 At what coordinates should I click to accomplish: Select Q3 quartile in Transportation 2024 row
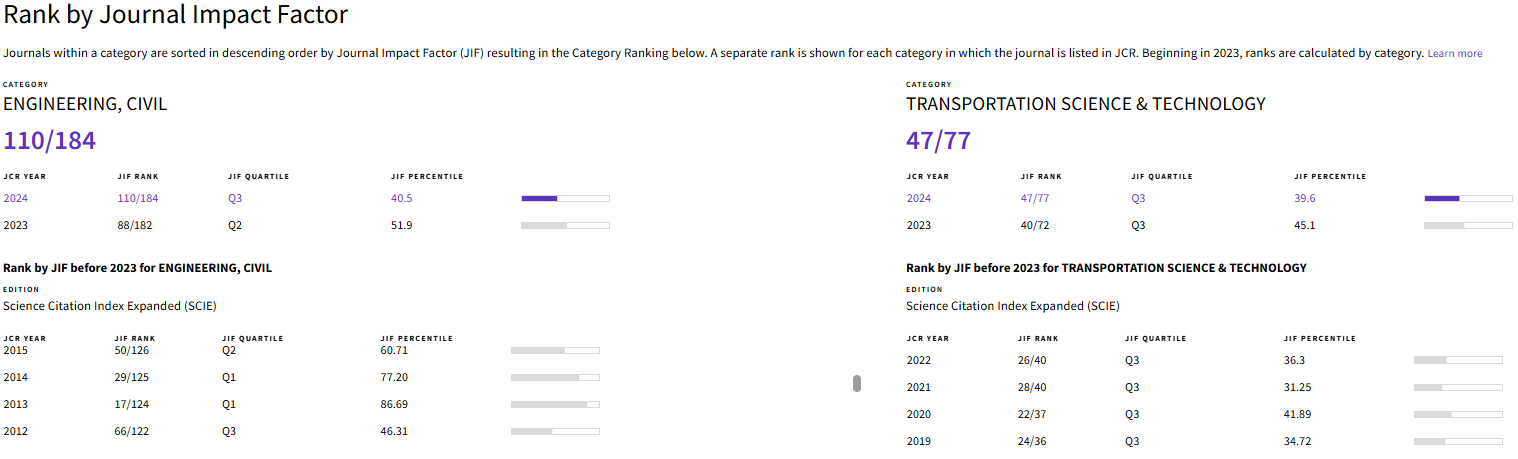click(1138, 198)
